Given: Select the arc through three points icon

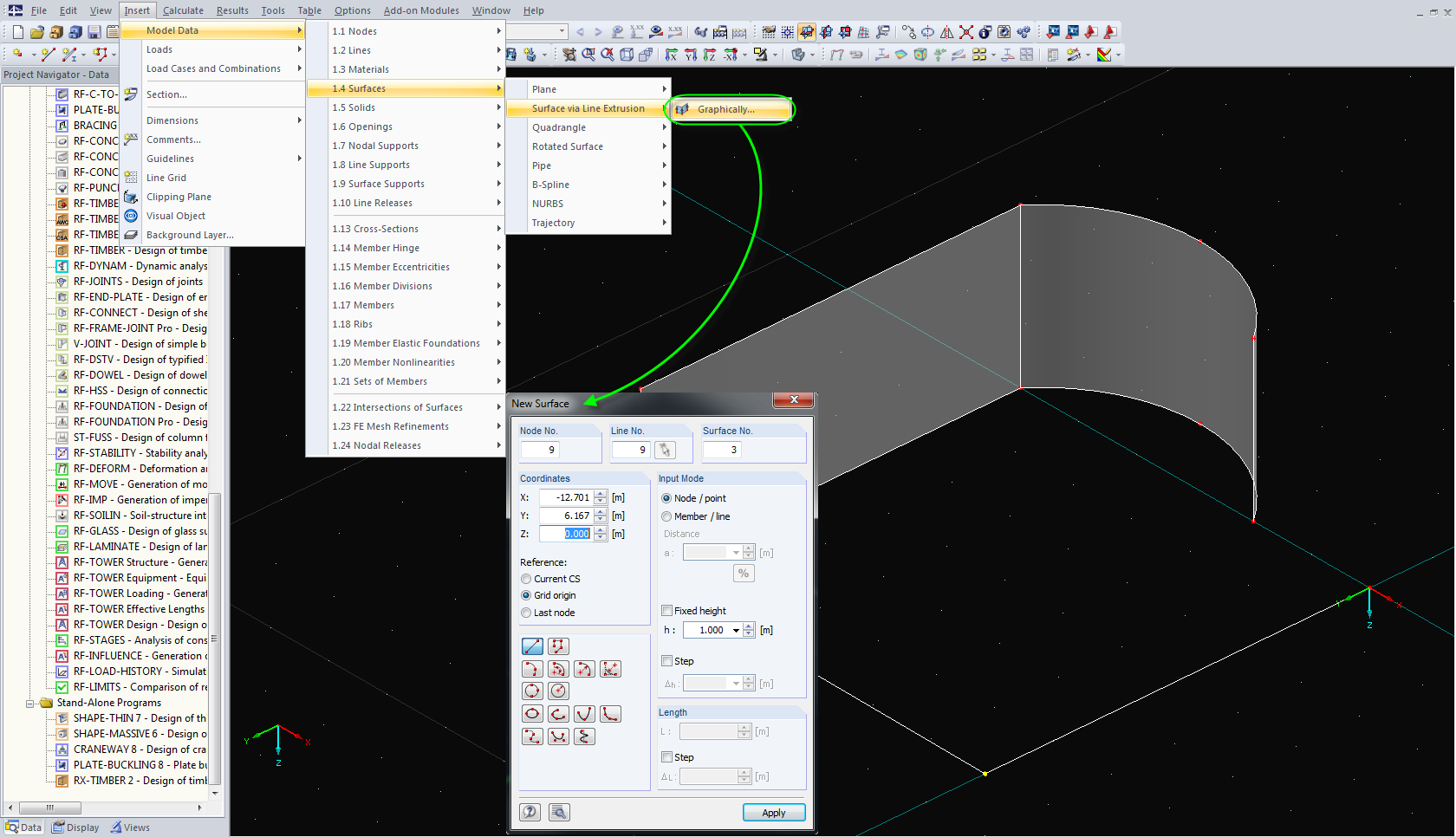Looking at the screenshot, I should [x=532, y=669].
